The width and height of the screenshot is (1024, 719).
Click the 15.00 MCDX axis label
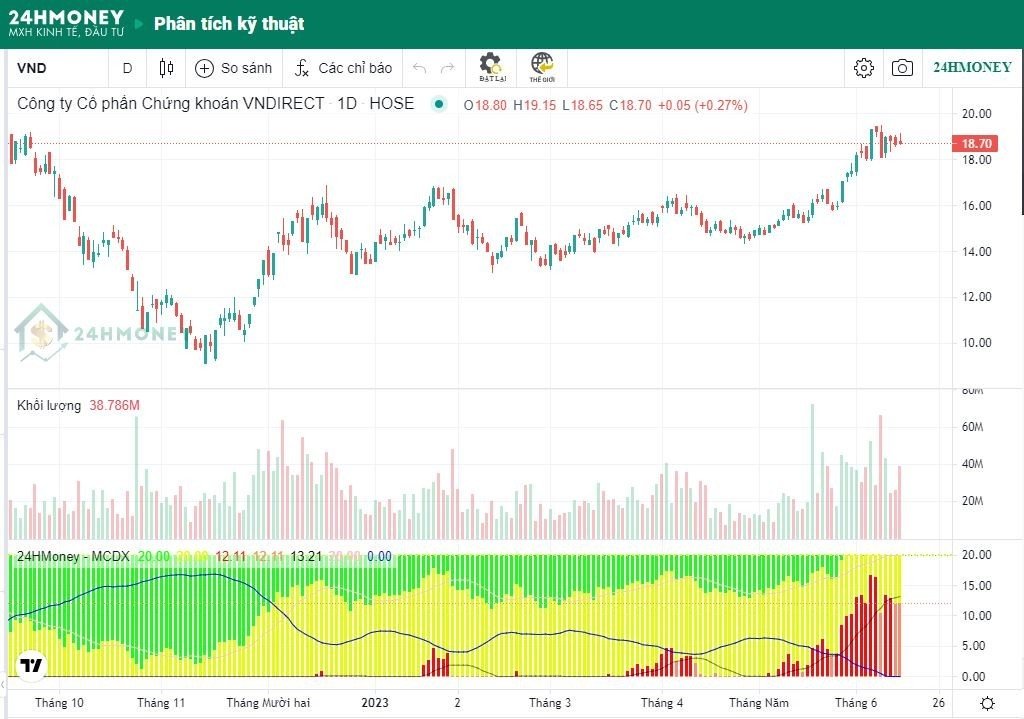pyautogui.click(x=976, y=585)
